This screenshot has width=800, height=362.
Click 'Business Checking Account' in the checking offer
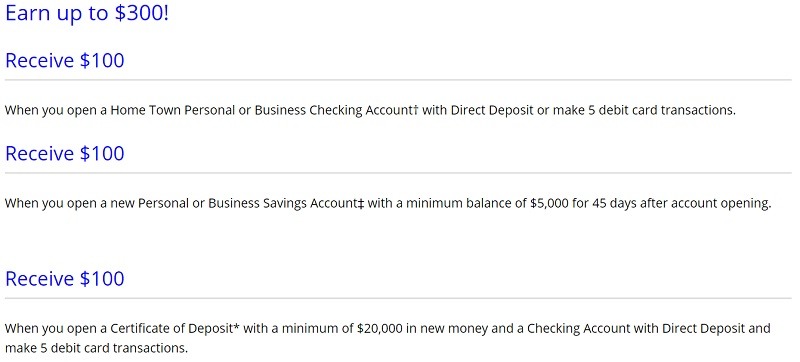click(x=333, y=111)
